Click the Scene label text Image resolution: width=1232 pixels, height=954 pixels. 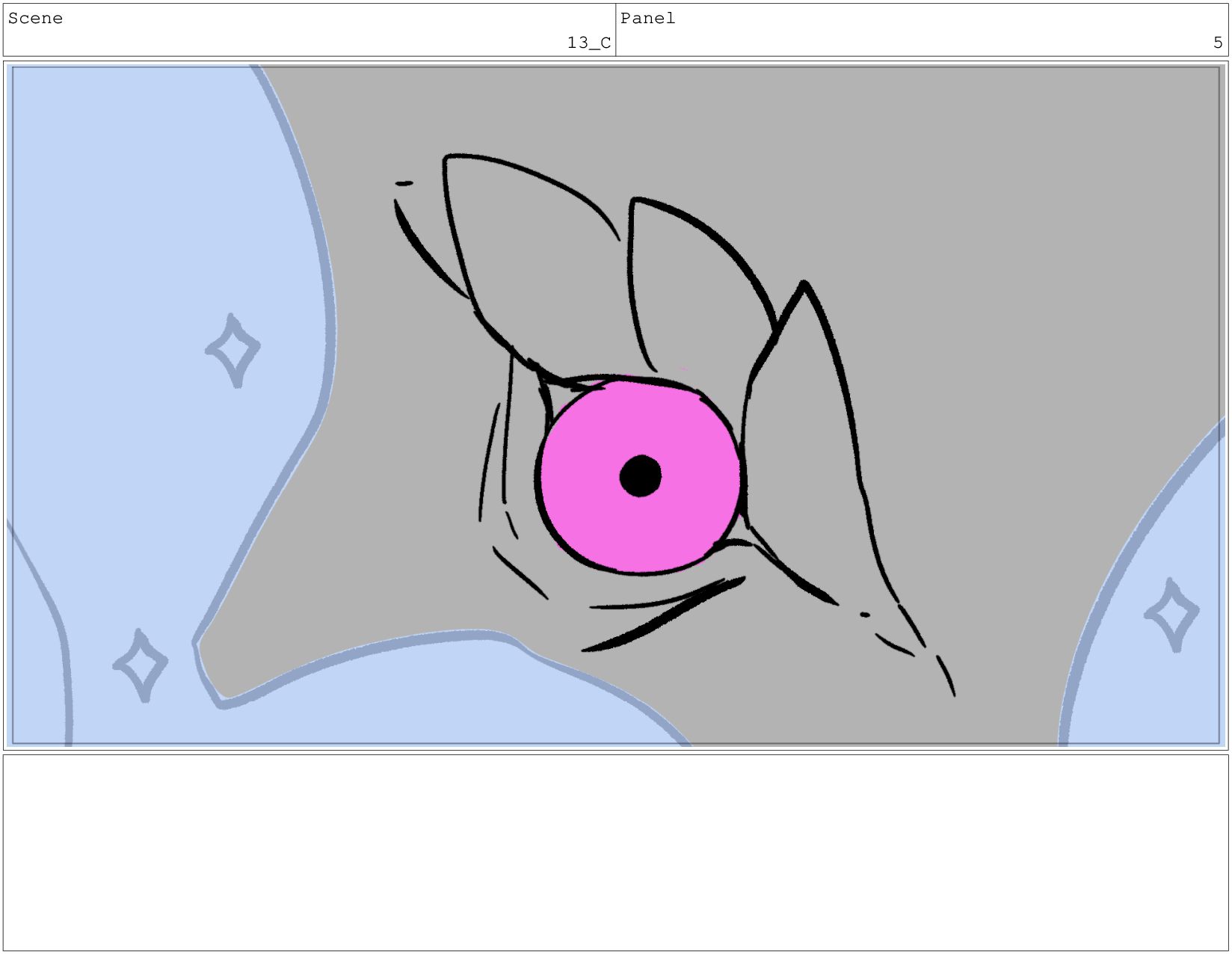[35, 19]
